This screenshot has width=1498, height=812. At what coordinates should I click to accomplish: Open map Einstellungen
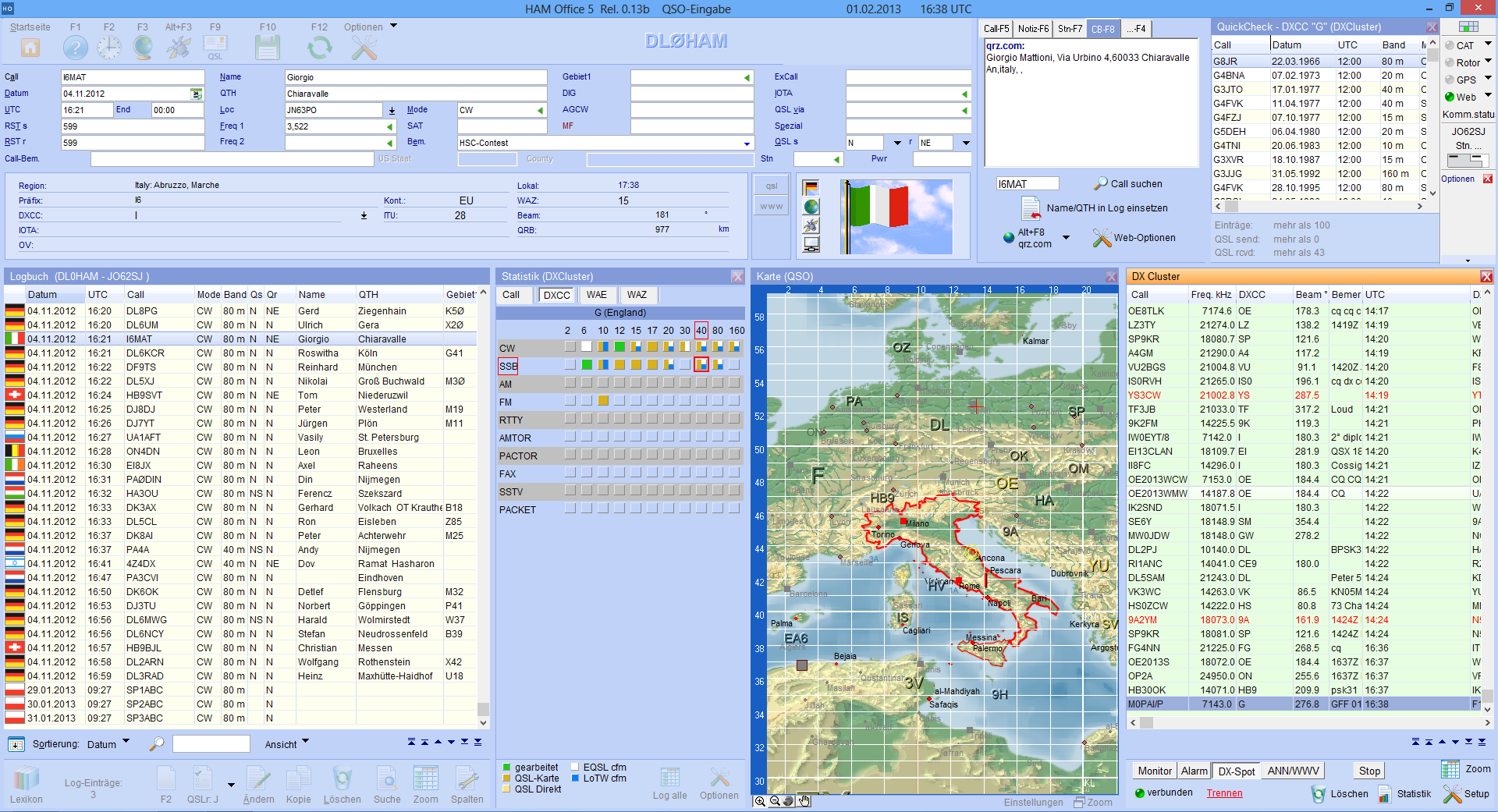pyautogui.click(x=1033, y=803)
